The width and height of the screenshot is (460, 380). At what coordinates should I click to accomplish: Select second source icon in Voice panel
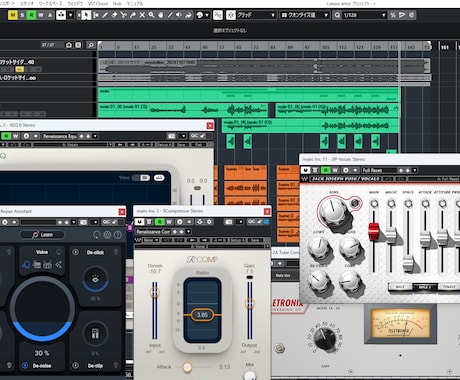pos(37,265)
